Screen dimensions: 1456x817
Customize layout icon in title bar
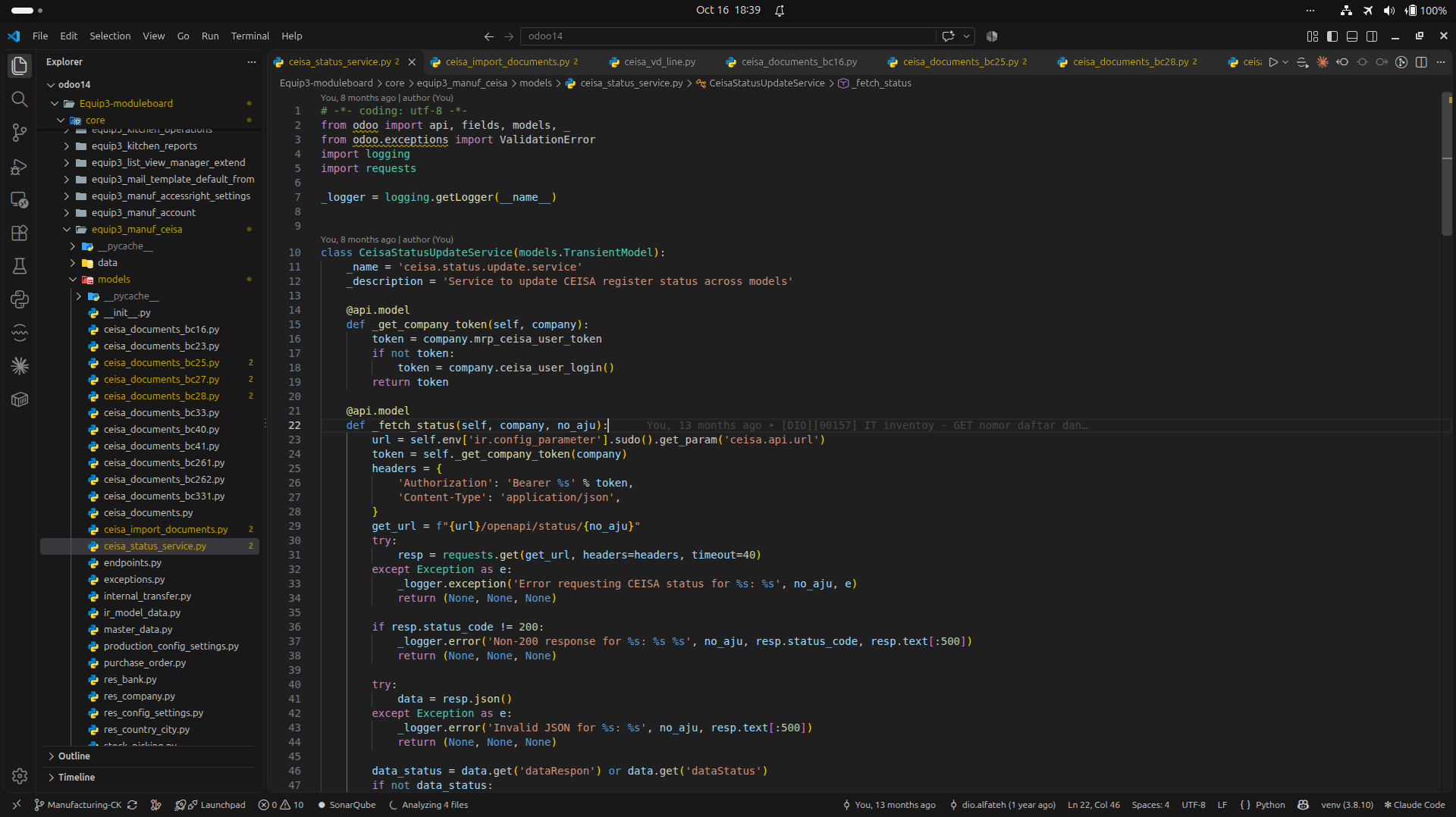point(1313,36)
